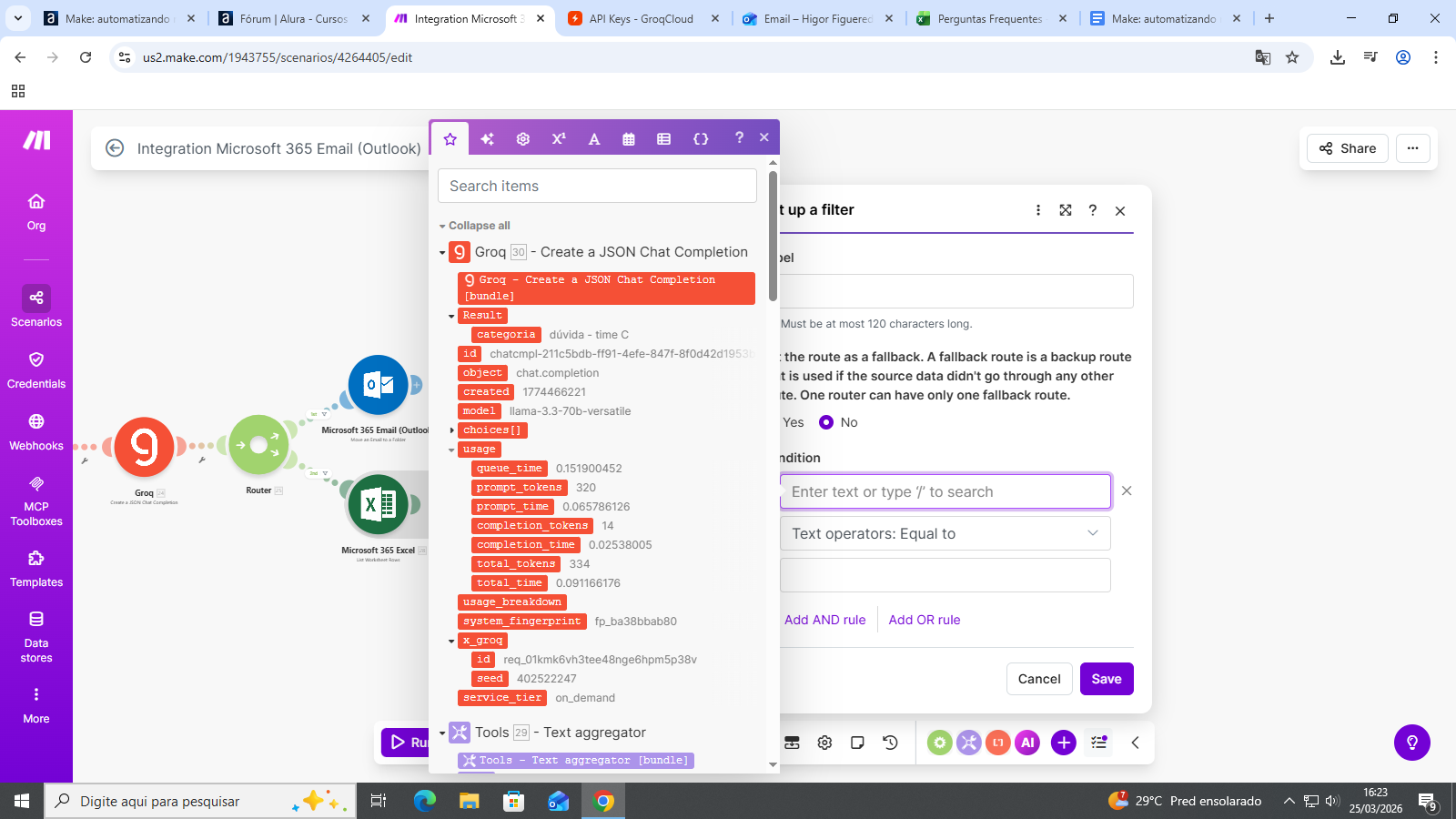Click the Search items field
The height and width of the screenshot is (819, 1456).
[597, 186]
